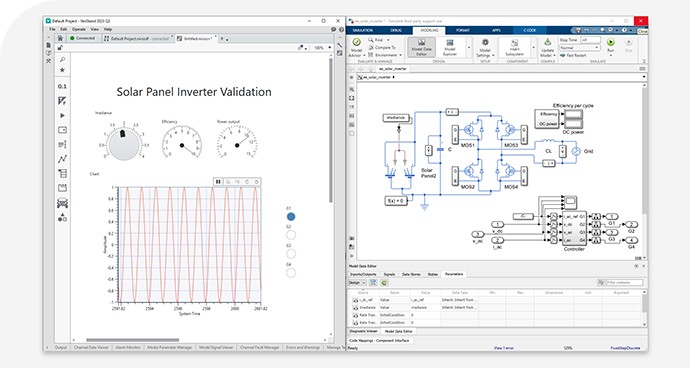The width and height of the screenshot is (690, 368).
Task: Open the Help menu in VeriStand
Action: click(108, 29)
